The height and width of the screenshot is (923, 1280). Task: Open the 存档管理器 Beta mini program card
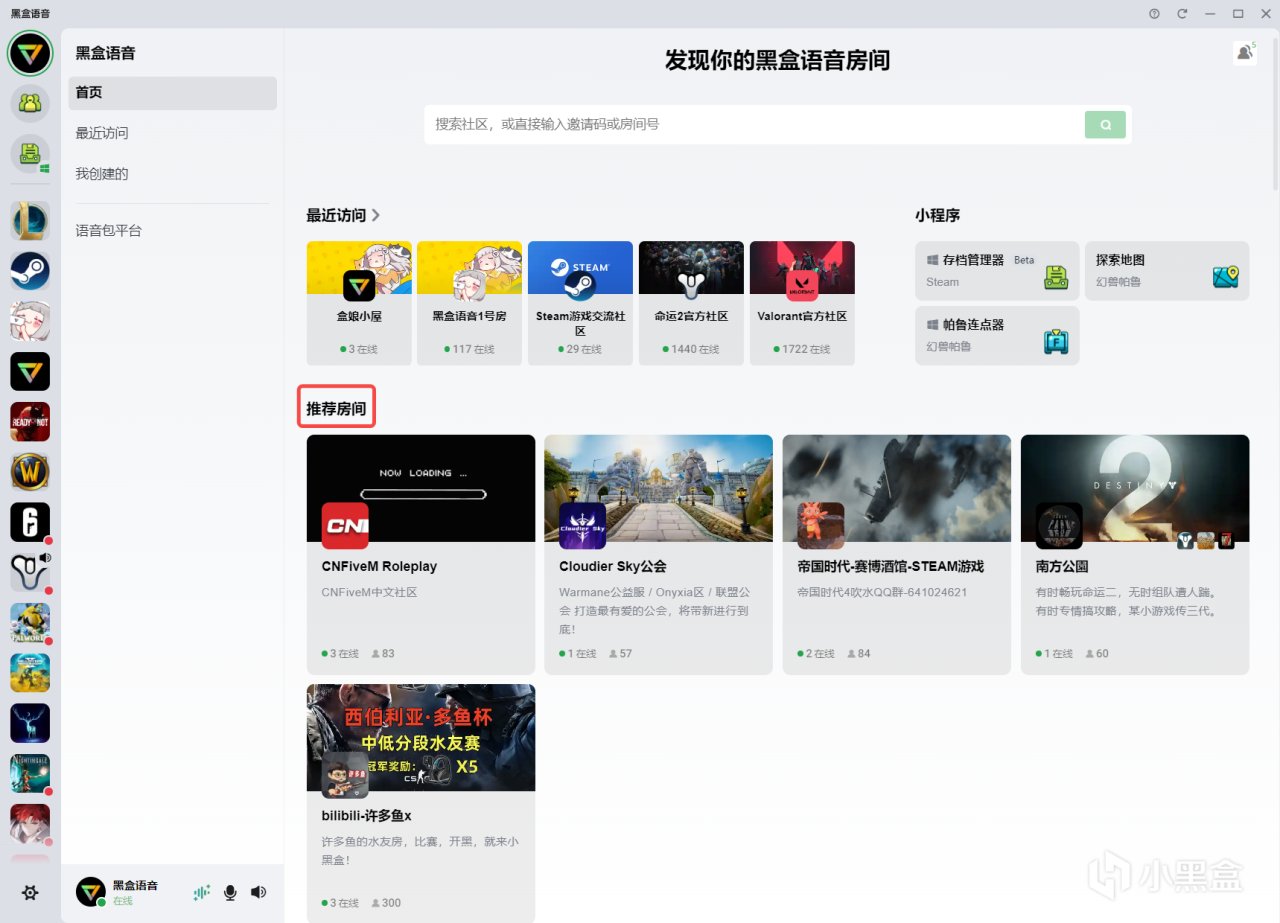tap(997, 271)
